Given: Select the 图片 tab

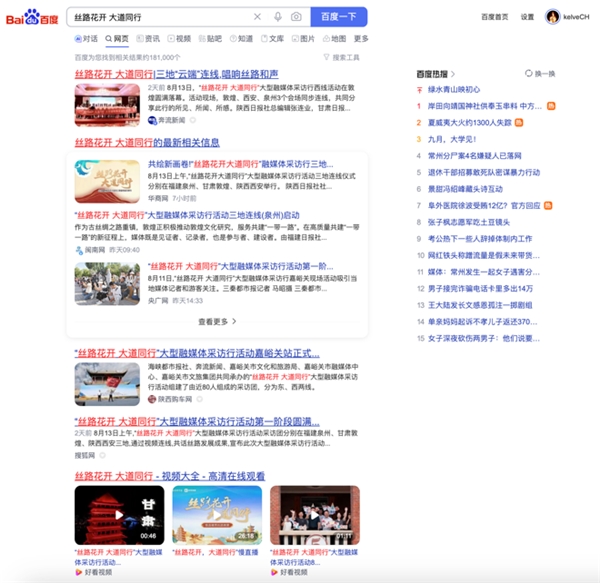Looking at the screenshot, I should [303, 39].
